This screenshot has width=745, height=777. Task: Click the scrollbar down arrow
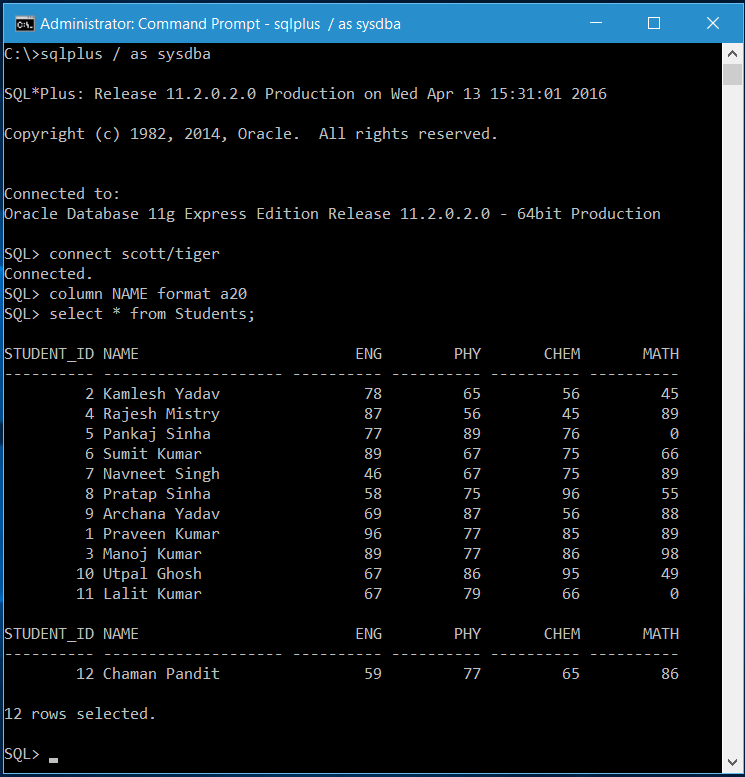[732, 762]
